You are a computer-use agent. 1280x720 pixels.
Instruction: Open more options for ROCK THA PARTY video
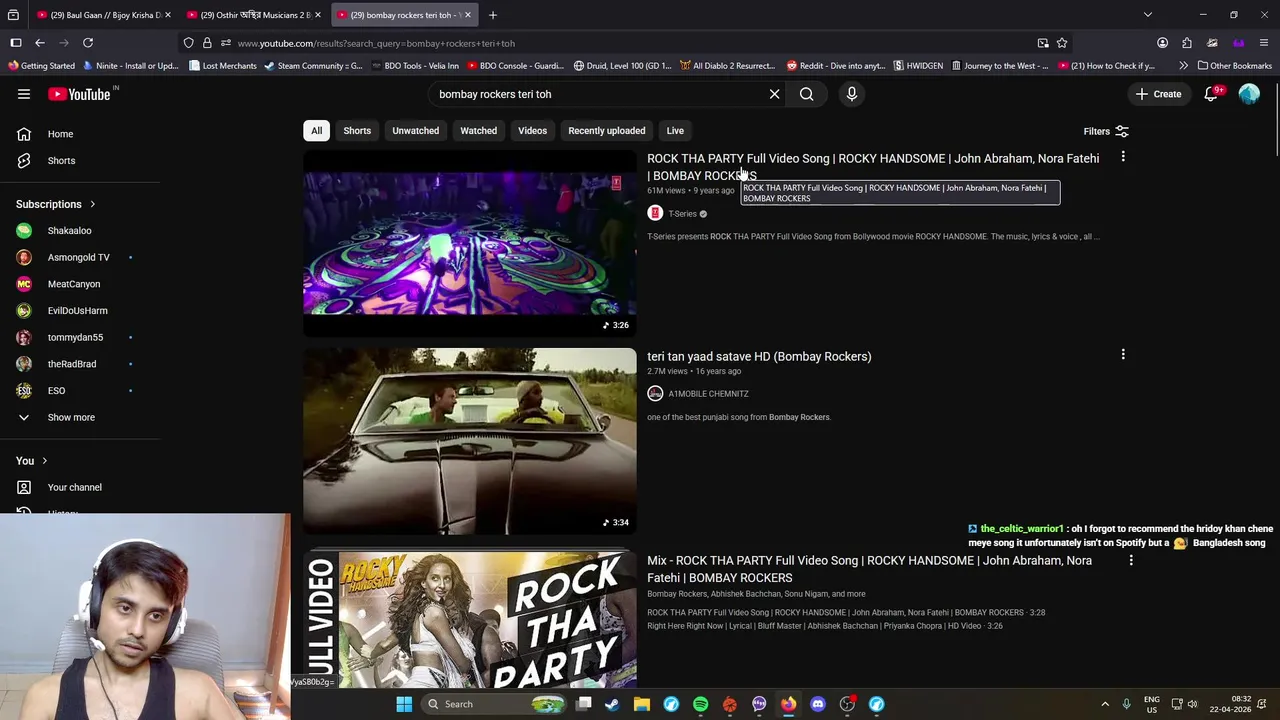pyautogui.click(x=1123, y=157)
